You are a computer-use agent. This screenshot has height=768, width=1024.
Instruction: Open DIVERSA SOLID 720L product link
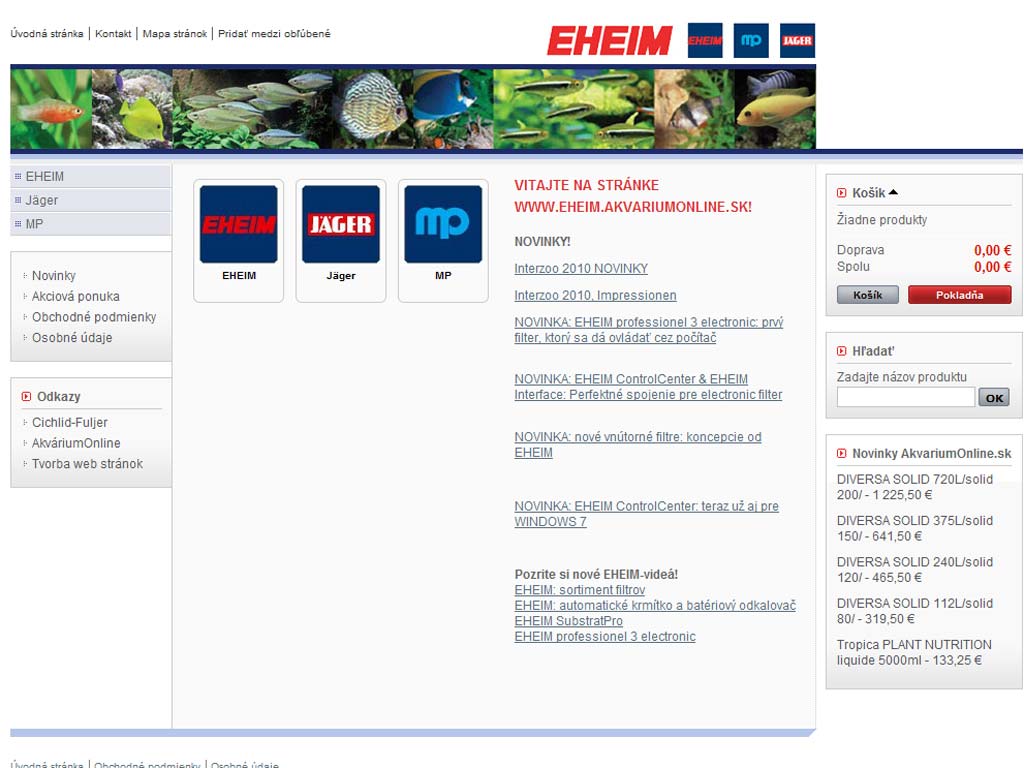(915, 487)
